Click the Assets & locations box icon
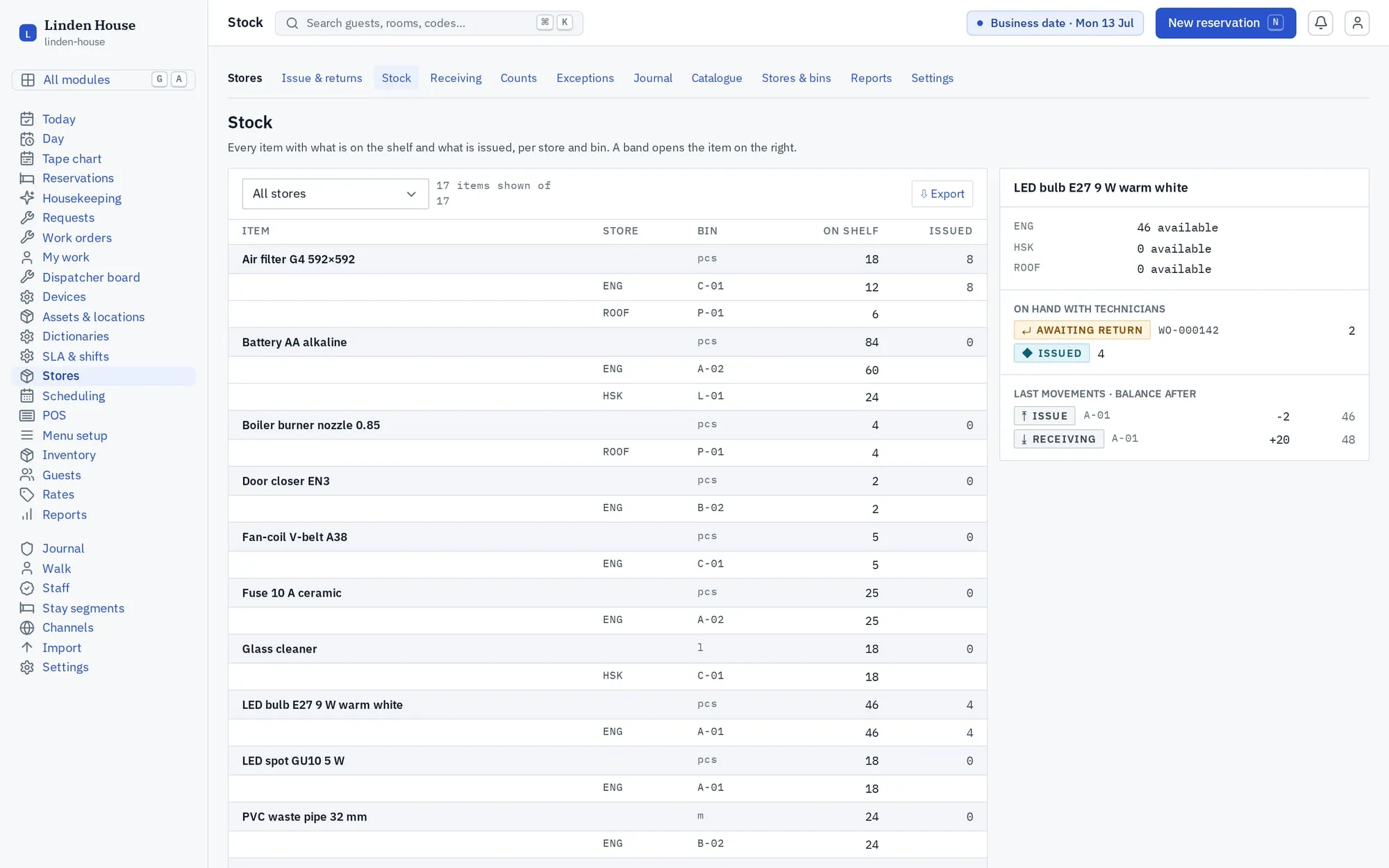1389x868 pixels. point(27,317)
